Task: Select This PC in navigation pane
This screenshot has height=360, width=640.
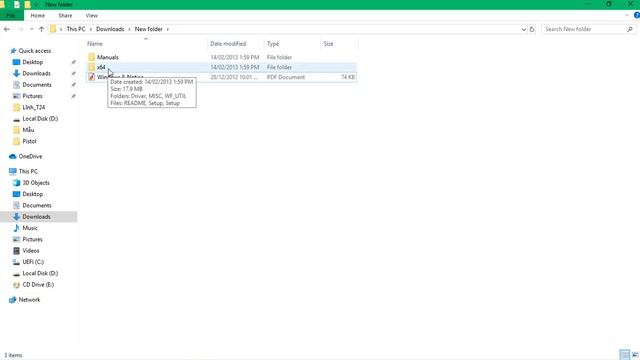Action: pyautogui.click(x=28, y=171)
